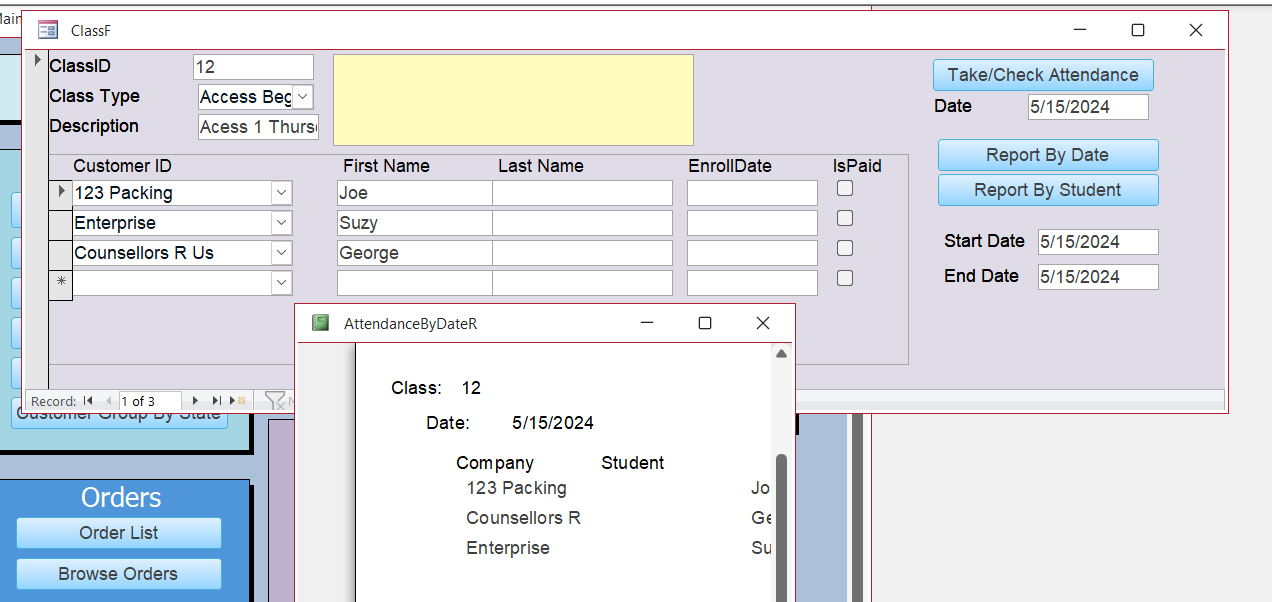Click the new row asterisk selector
The width and height of the screenshot is (1272, 602).
pos(61,283)
